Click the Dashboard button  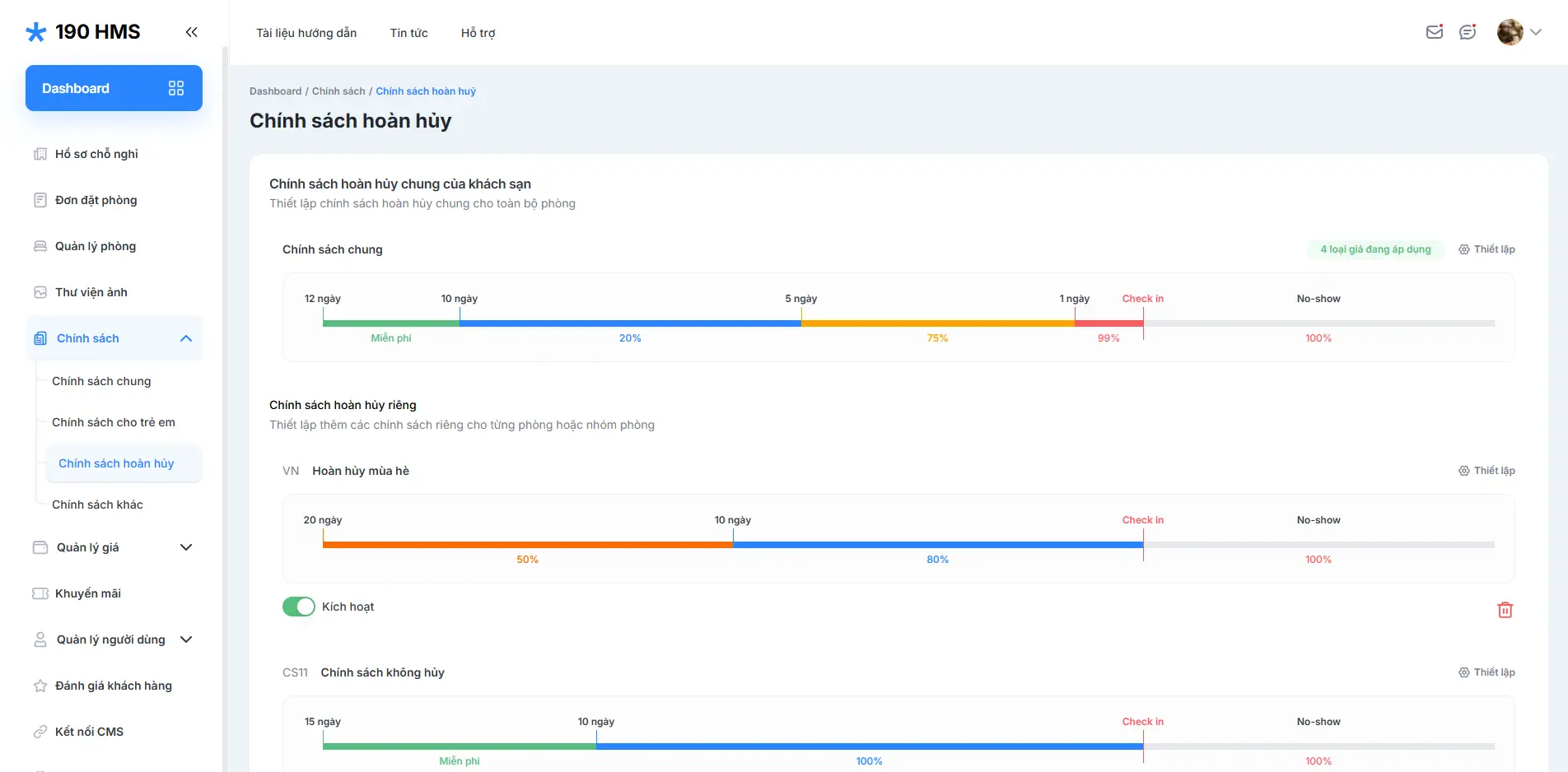(114, 88)
